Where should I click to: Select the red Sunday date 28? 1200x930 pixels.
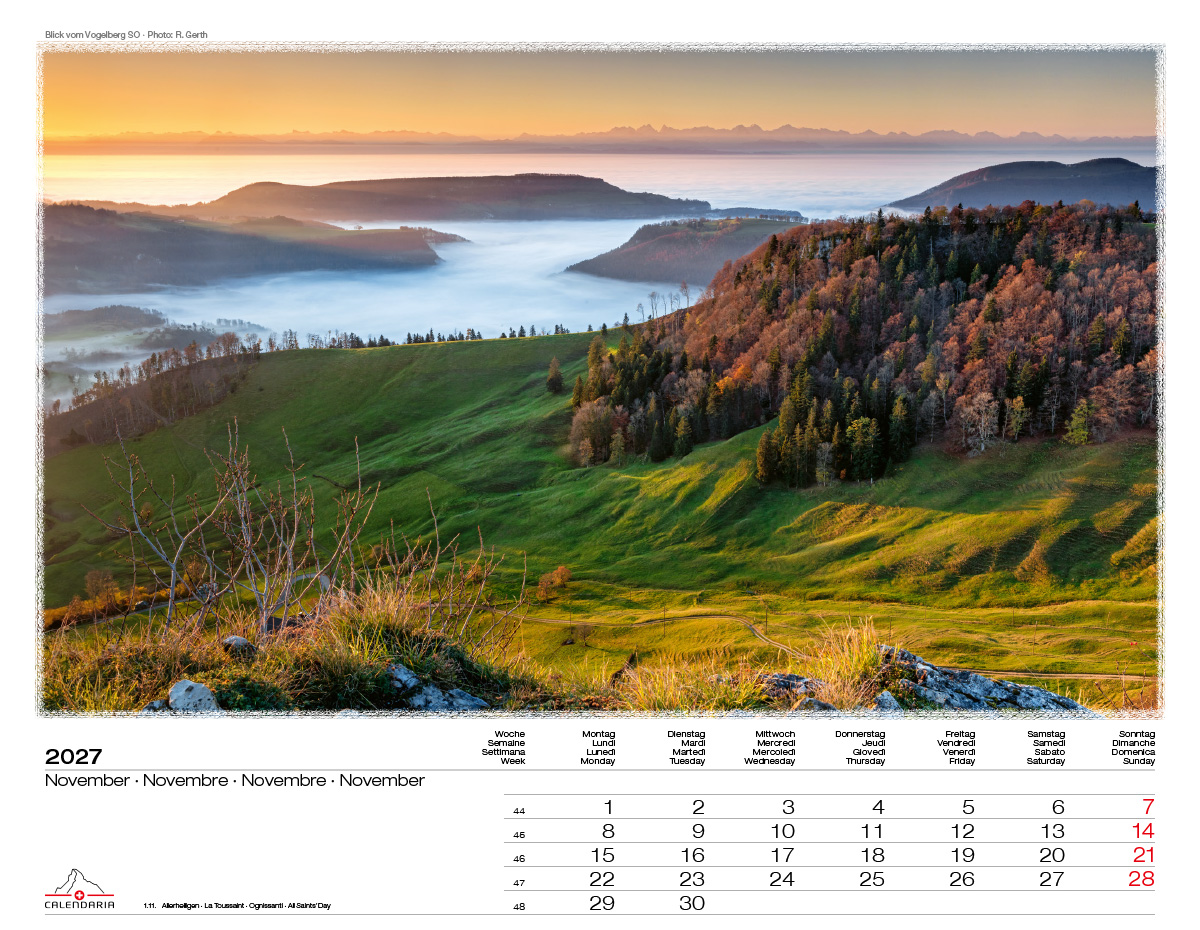pyautogui.click(x=1142, y=879)
